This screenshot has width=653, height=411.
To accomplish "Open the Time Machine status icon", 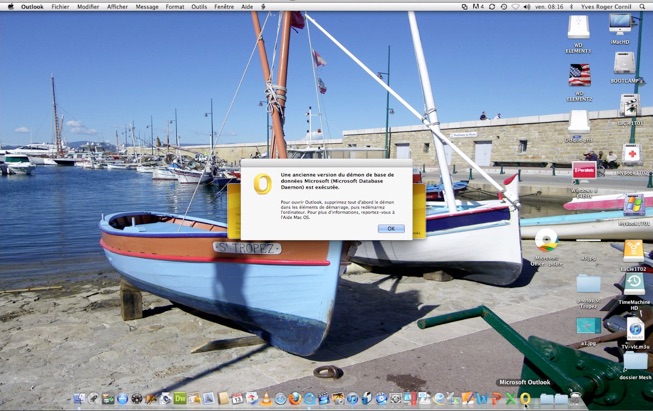I will click(504, 7).
